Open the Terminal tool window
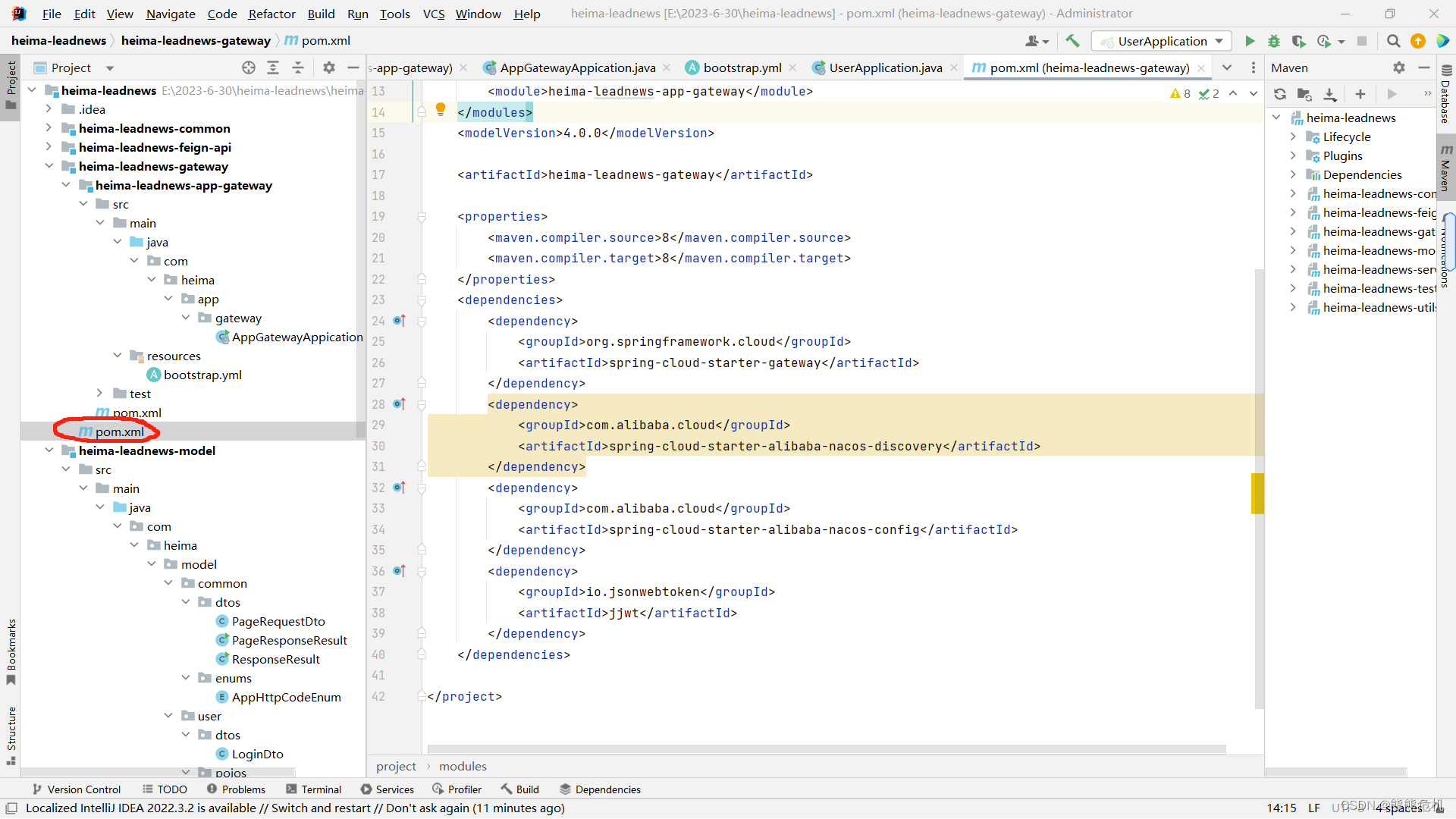Screen dimensions: 1456x819 pyautogui.click(x=313, y=789)
